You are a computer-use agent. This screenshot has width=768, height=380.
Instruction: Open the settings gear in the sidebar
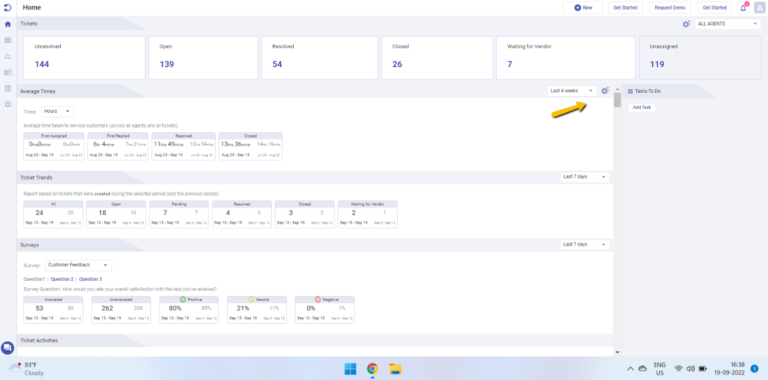pyautogui.click(x=7, y=104)
